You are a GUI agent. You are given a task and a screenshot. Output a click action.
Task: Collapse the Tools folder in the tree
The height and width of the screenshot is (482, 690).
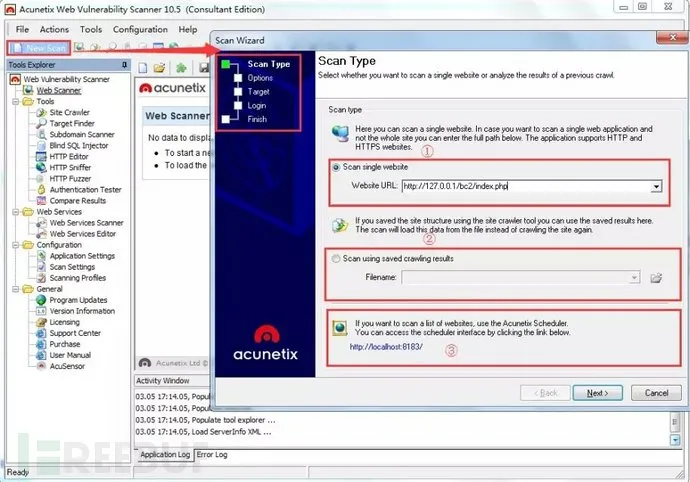pos(15,102)
